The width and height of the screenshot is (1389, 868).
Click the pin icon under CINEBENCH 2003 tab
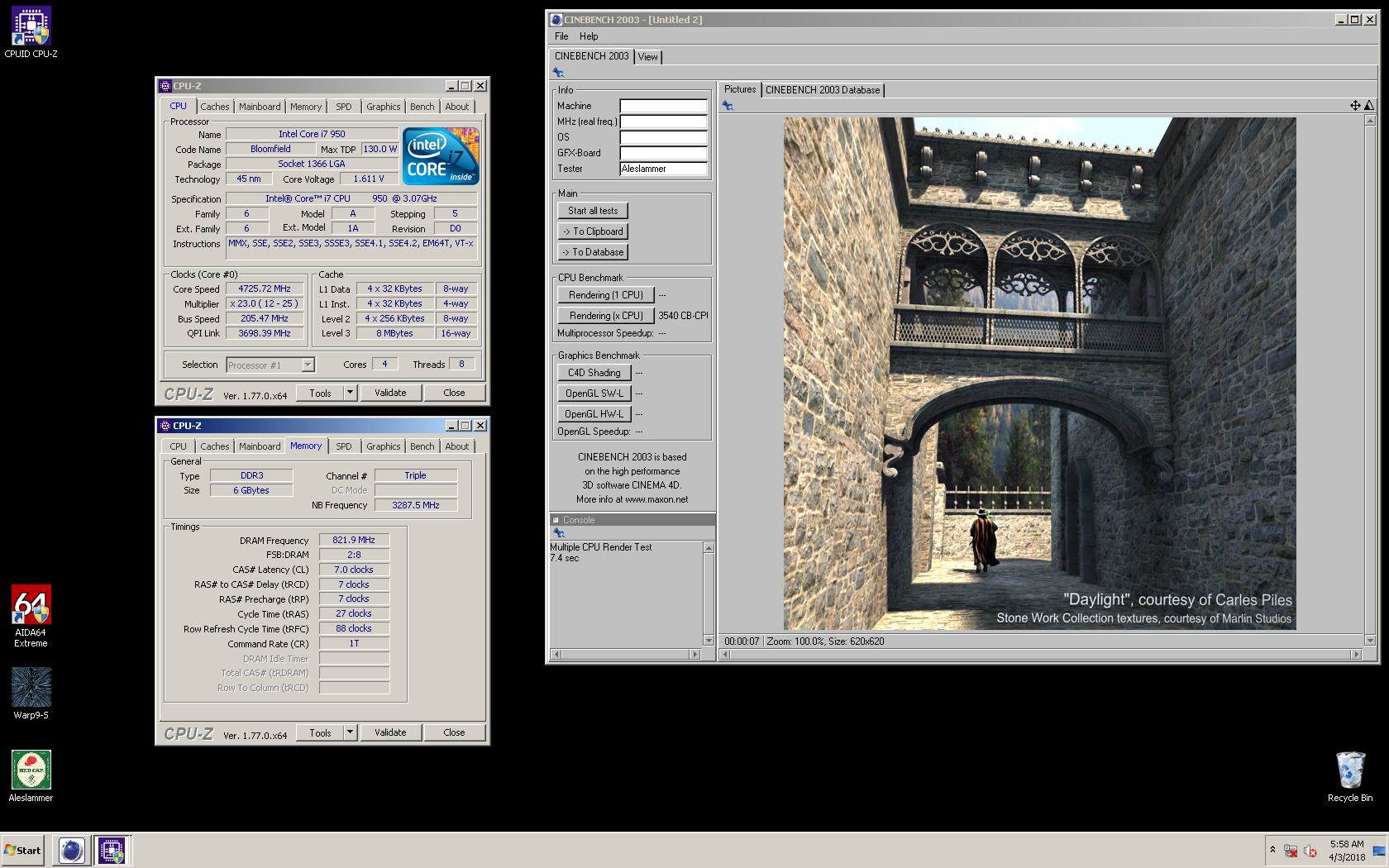click(x=558, y=73)
